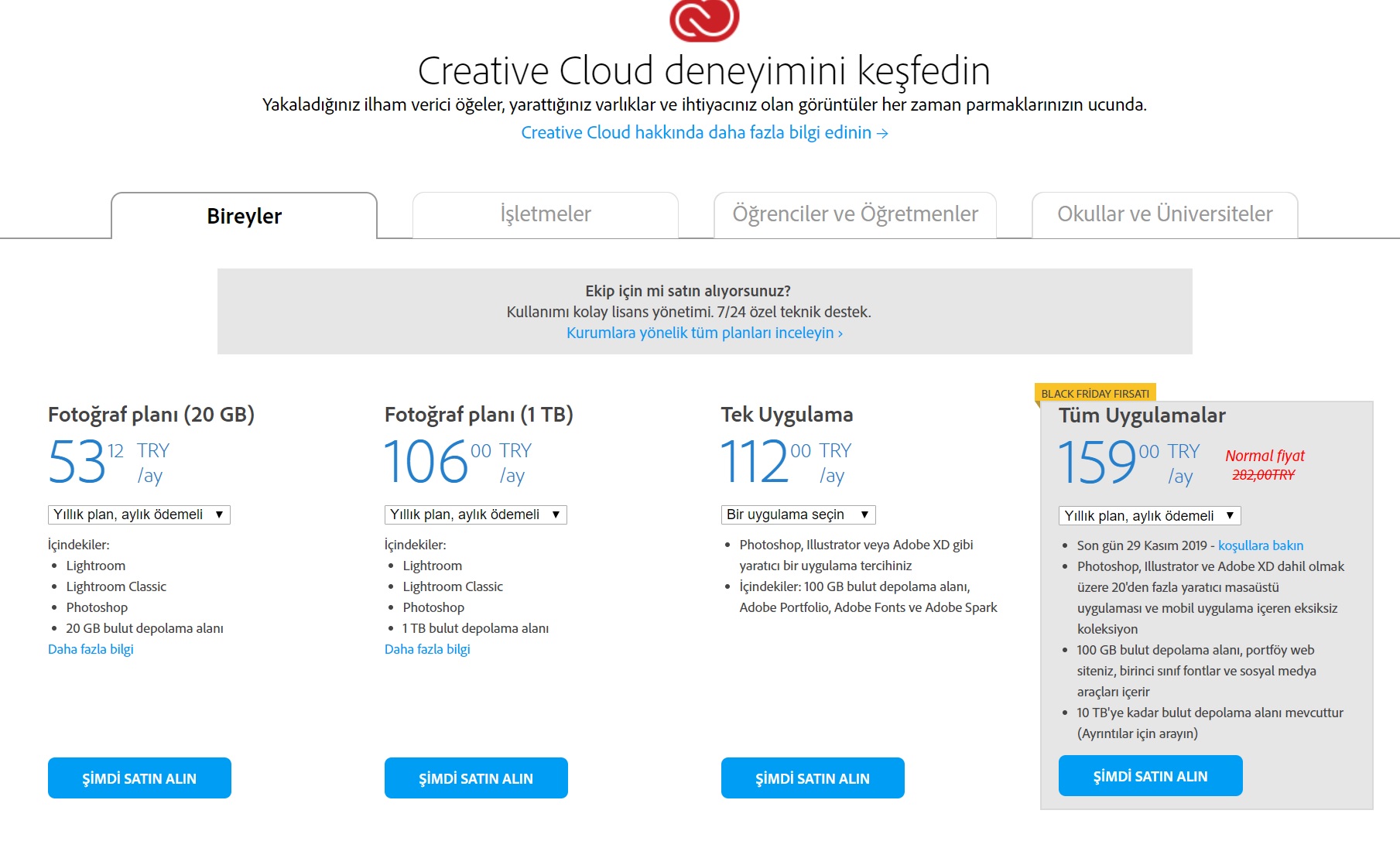Viewport: 1400px width, 841px height.
Task: Click the Black Friday Fırsatı badge
Action: pos(1095,393)
